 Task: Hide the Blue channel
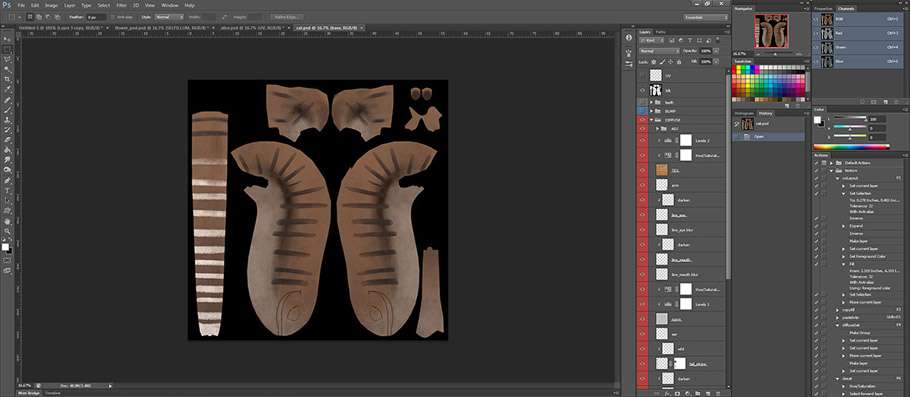click(x=817, y=62)
